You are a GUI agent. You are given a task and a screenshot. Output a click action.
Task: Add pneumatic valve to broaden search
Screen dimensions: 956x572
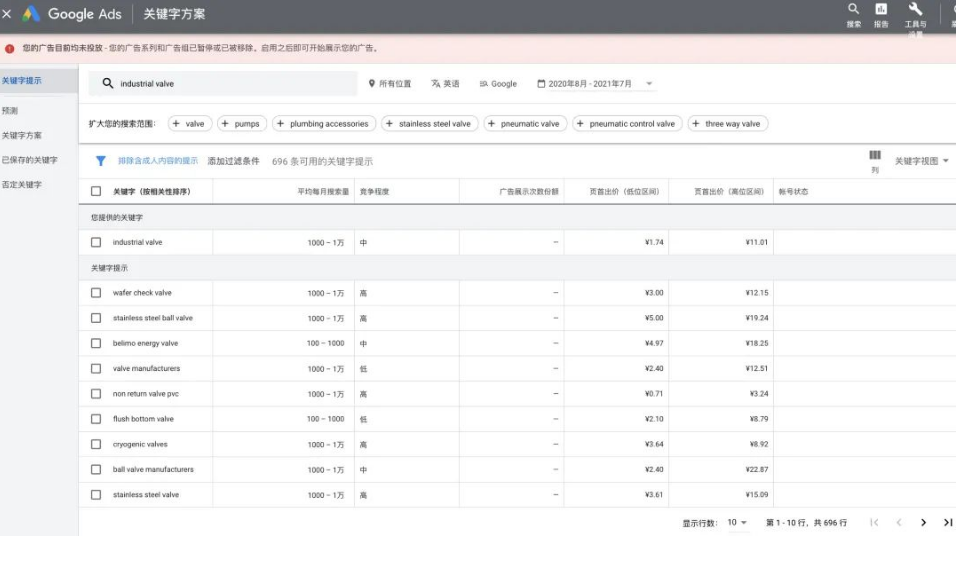525,124
